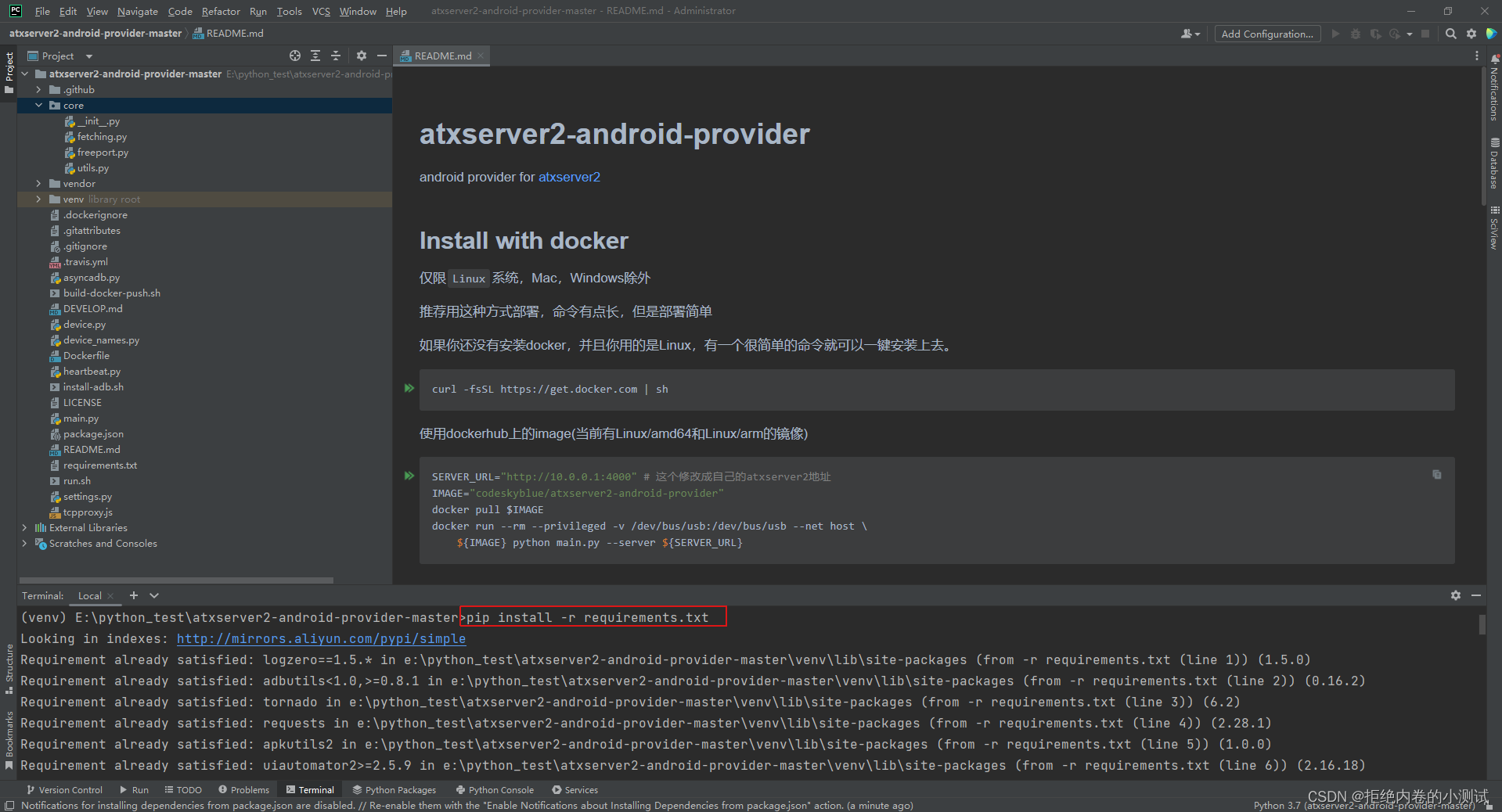
Task: Open Project panel settings gear
Action: [361, 56]
